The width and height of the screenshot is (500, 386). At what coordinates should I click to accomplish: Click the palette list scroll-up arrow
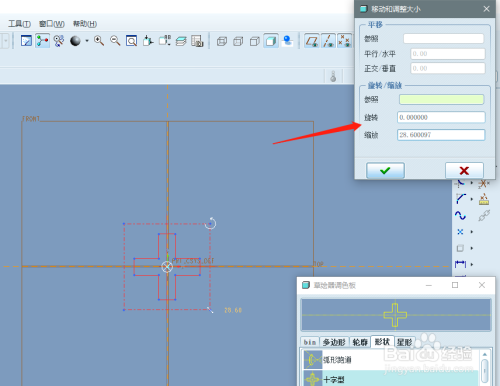(485, 354)
